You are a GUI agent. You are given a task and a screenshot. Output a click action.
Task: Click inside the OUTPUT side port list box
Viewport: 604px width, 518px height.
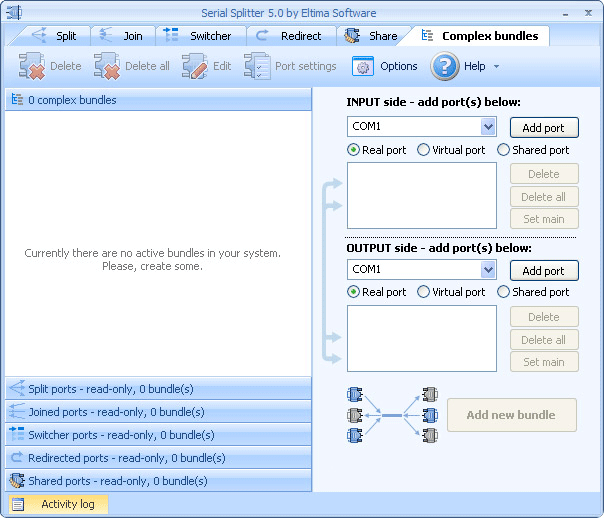pyautogui.click(x=422, y=338)
